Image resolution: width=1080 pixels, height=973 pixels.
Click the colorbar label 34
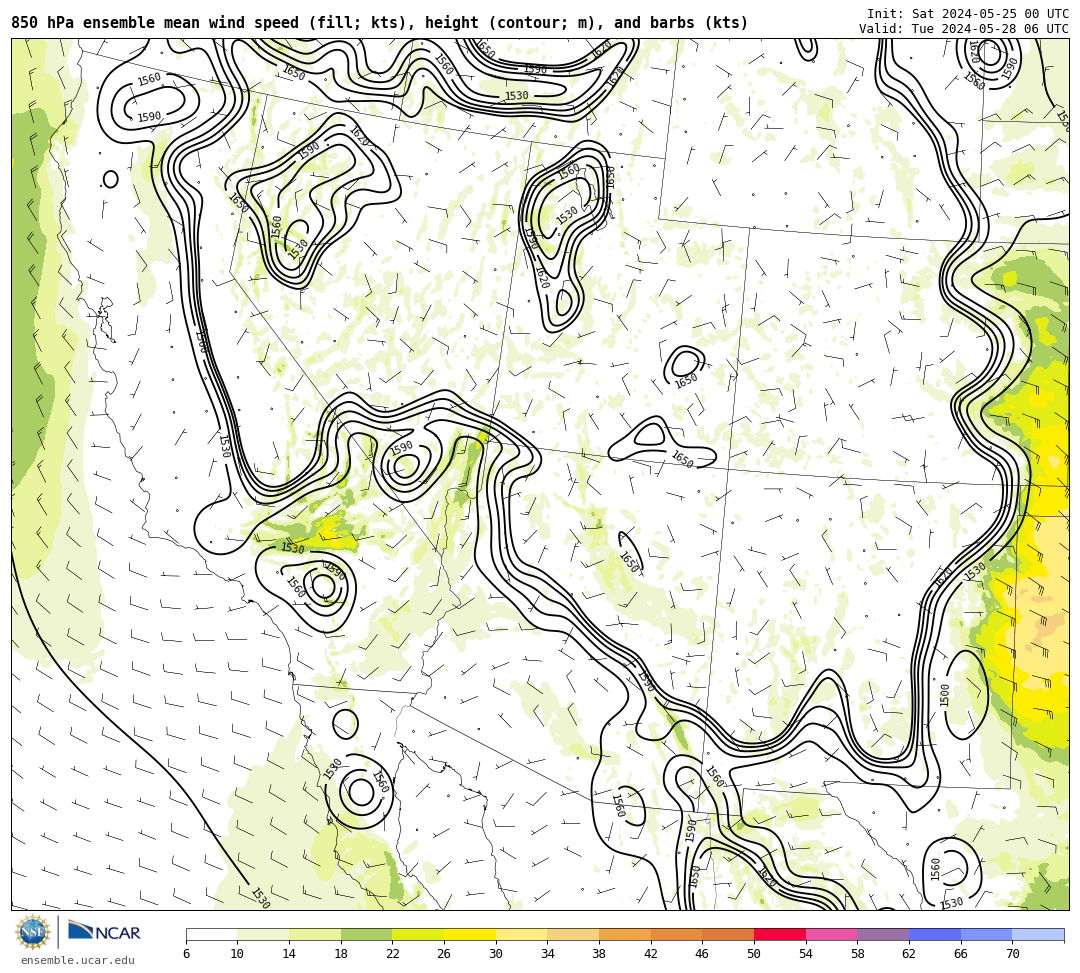[547, 954]
